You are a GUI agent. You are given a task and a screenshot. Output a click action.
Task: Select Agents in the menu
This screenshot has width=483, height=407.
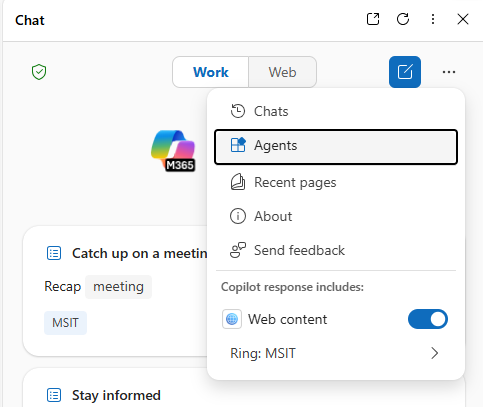point(336,147)
